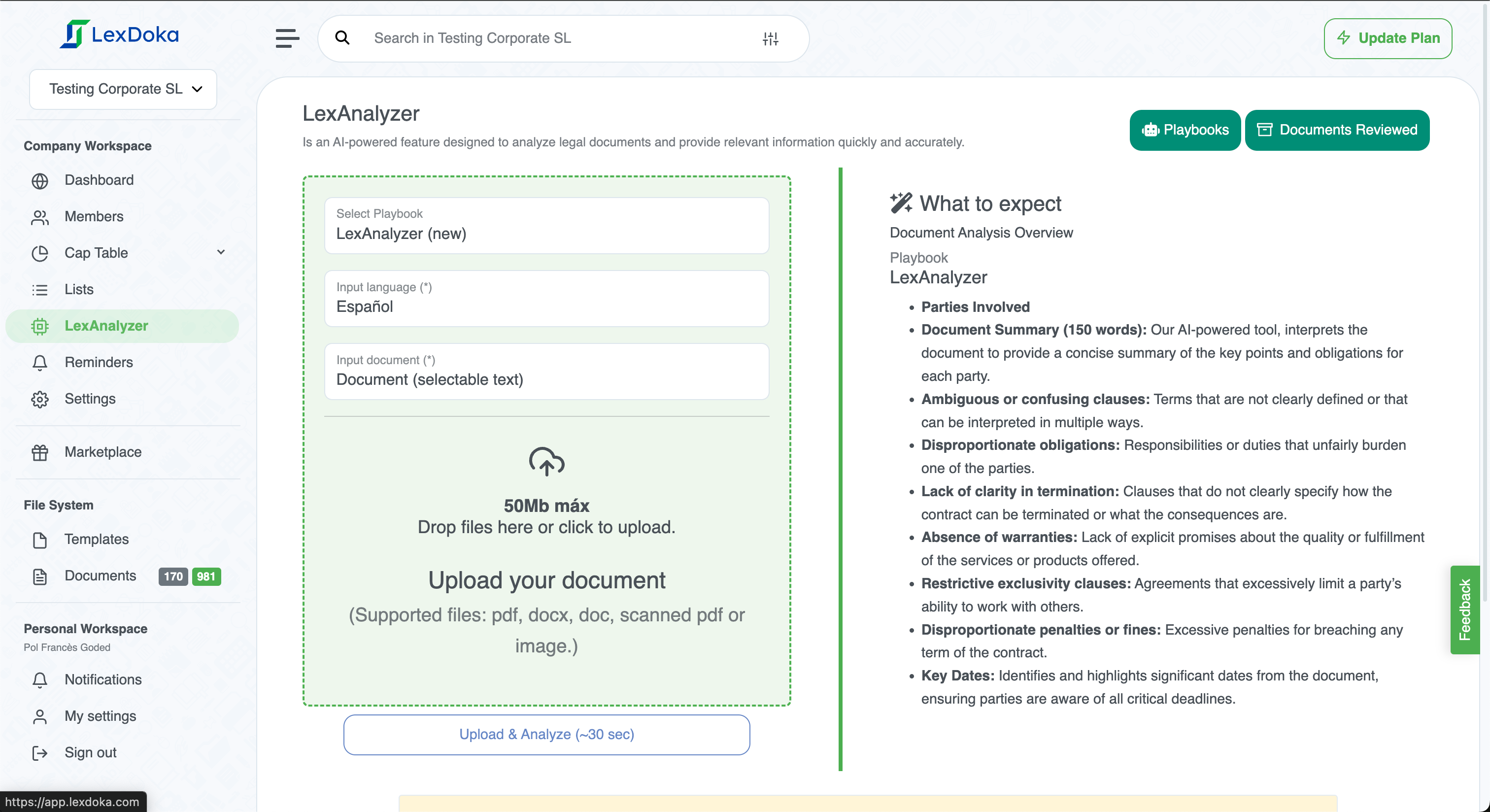
Task: Open My settings page
Action: 122,716
